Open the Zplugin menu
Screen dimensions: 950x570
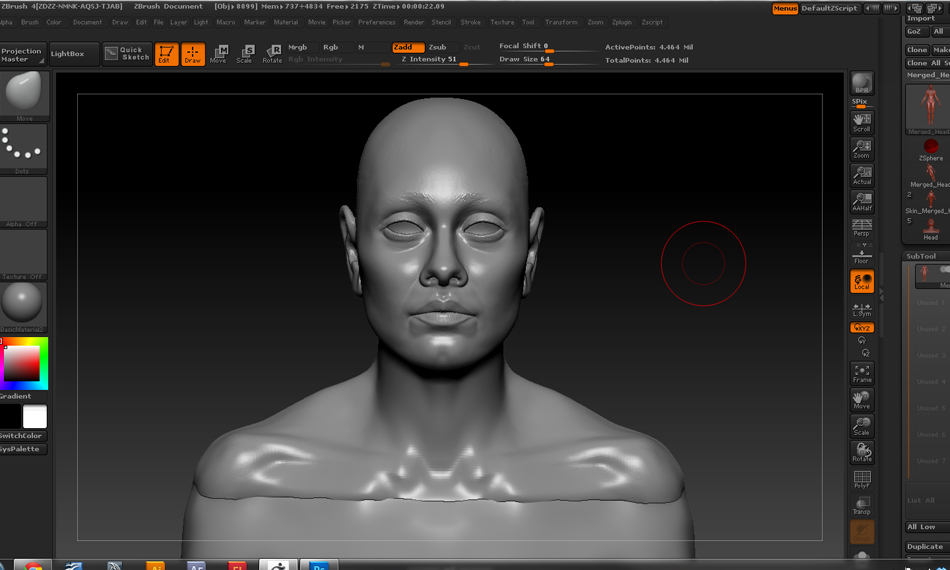pos(622,22)
